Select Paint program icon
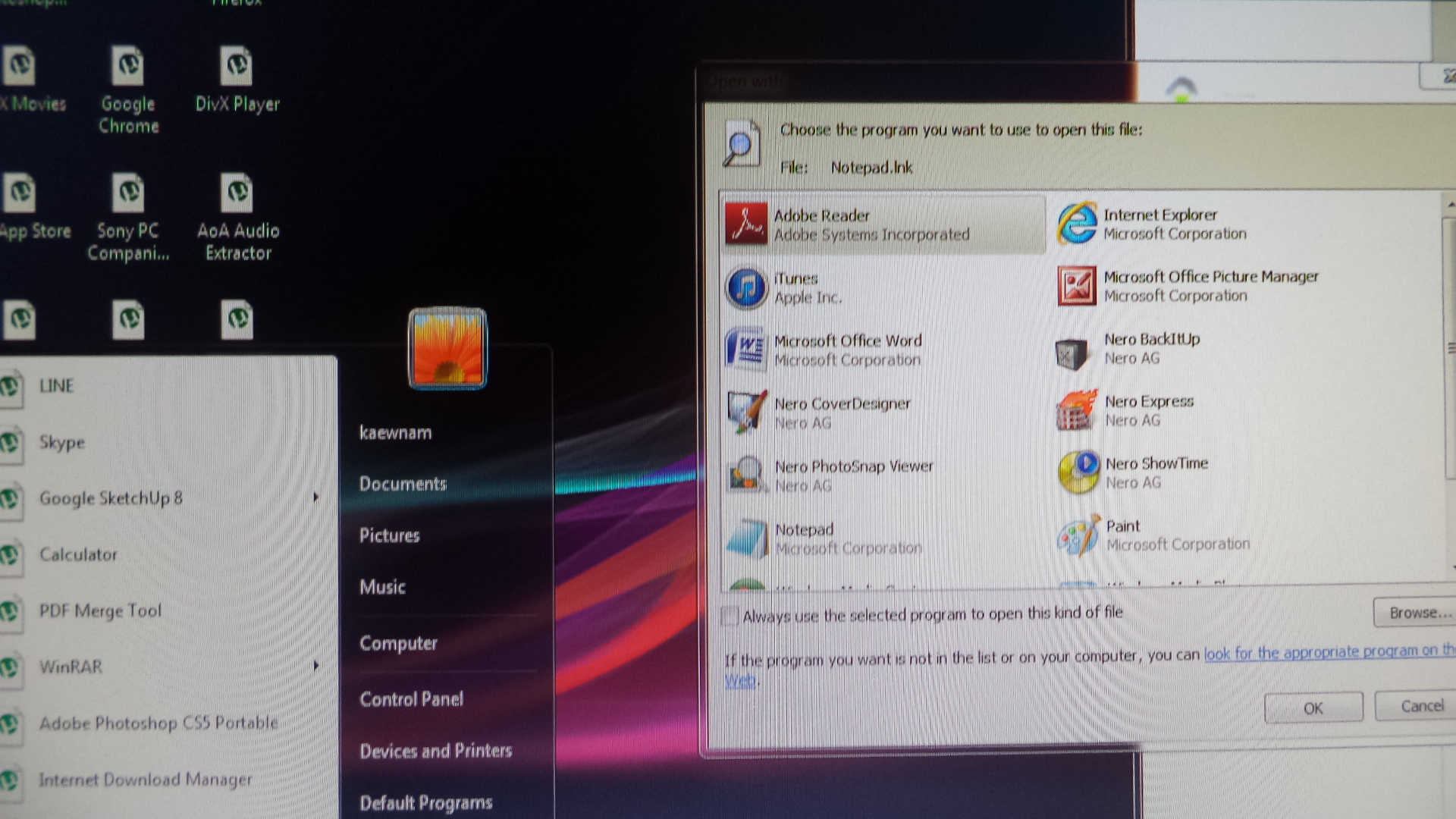1456x819 pixels. point(1078,535)
